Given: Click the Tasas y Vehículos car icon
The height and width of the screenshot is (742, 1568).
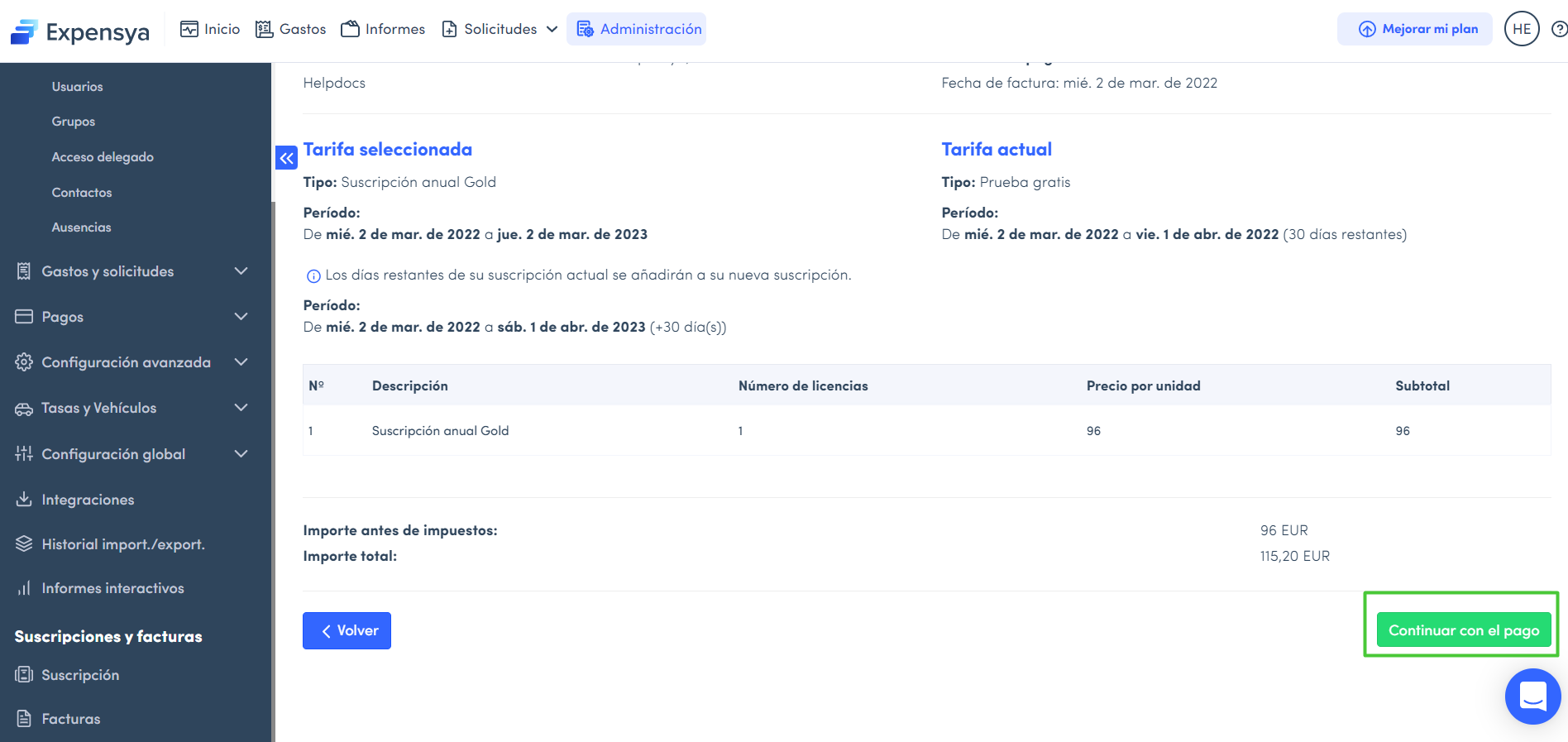Looking at the screenshot, I should pyautogui.click(x=24, y=409).
